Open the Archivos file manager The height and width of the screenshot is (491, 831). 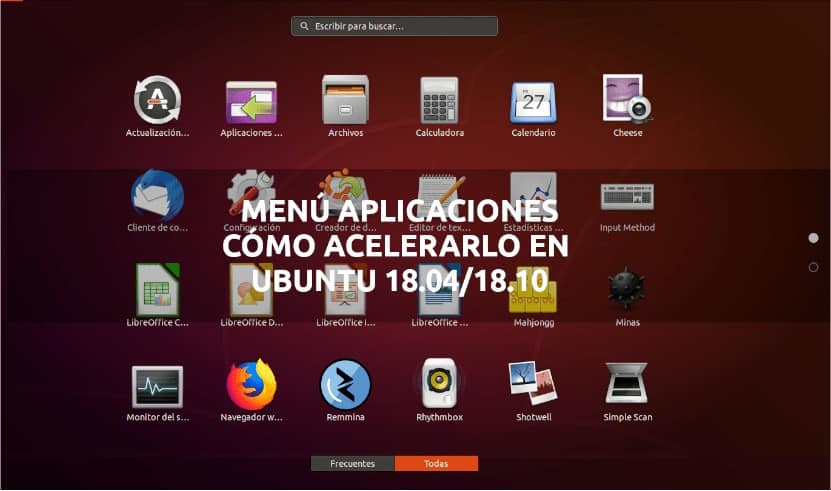pyautogui.click(x=345, y=100)
